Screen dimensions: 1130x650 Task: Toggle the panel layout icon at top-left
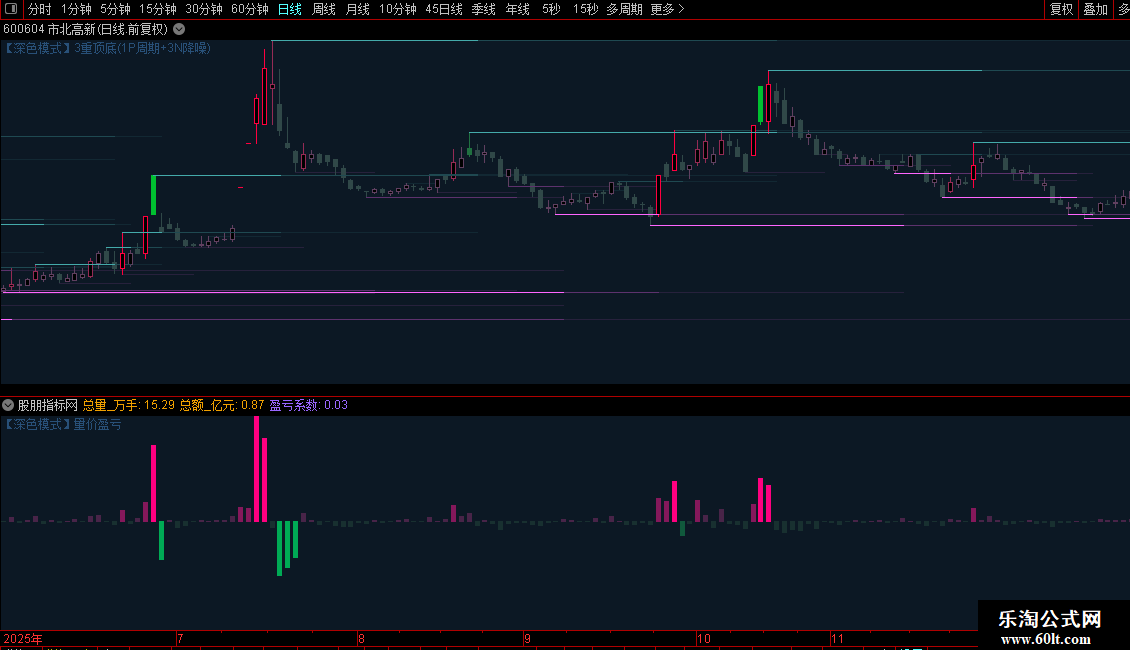tap(11, 9)
